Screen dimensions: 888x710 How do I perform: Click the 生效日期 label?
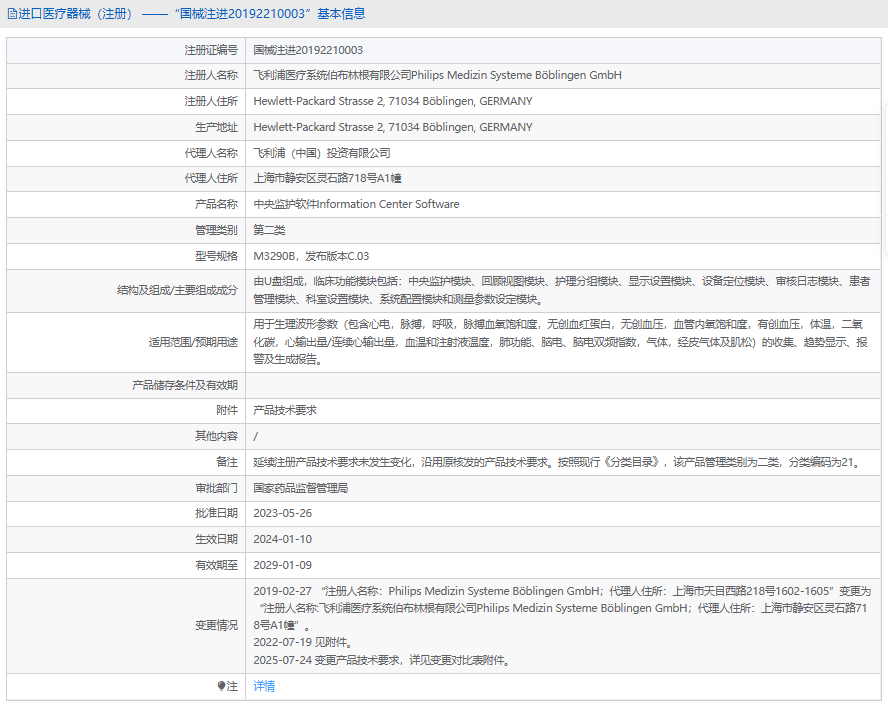(216, 540)
